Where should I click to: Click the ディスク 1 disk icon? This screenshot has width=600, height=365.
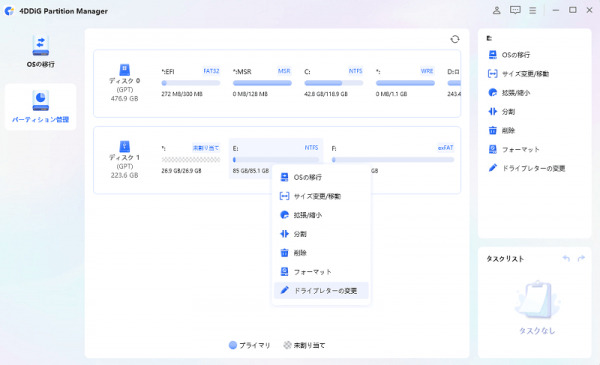pyautogui.click(x=124, y=147)
